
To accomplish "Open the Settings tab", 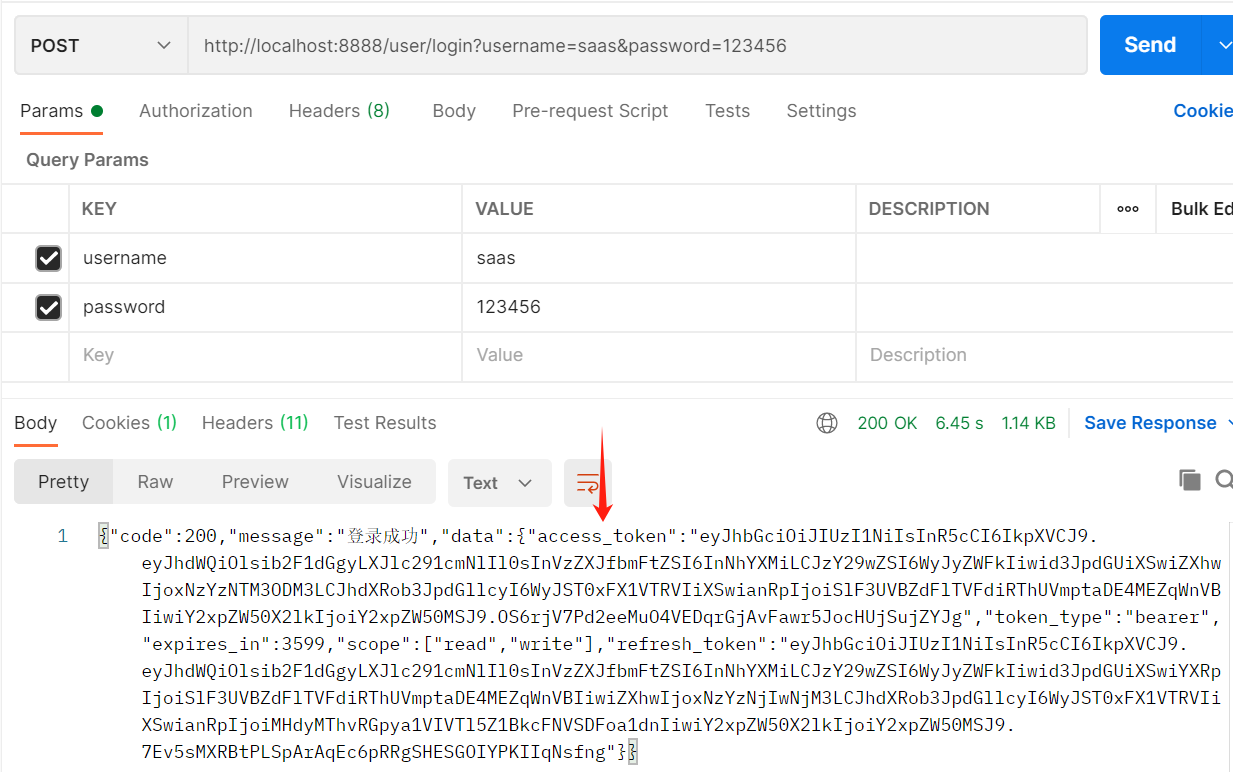I will [x=821, y=111].
